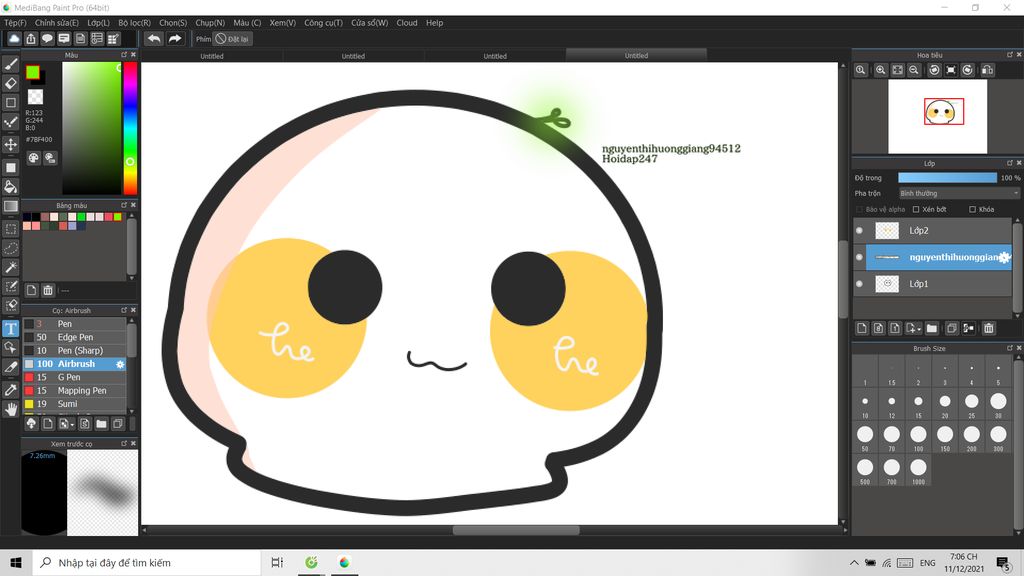The width and height of the screenshot is (1024, 576).
Task: Add a layer folder in Layer panel
Action: click(x=932, y=328)
